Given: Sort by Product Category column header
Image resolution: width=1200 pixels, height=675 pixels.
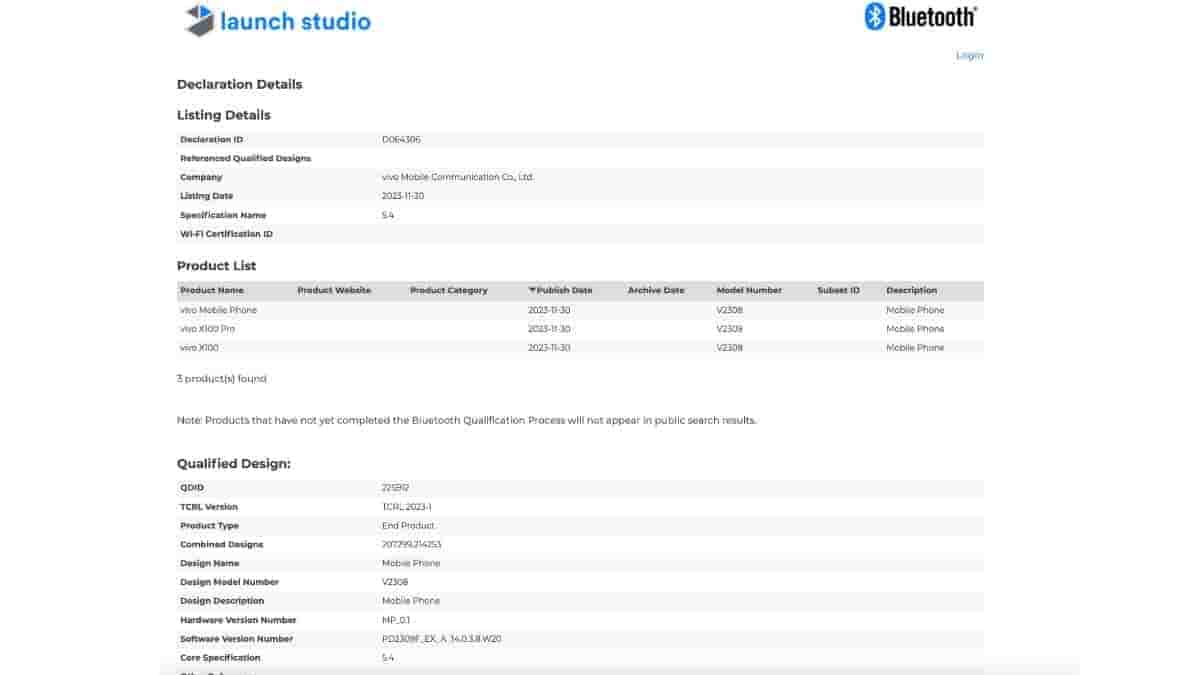Looking at the screenshot, I should pyautogui.click(x=448, y=290).
